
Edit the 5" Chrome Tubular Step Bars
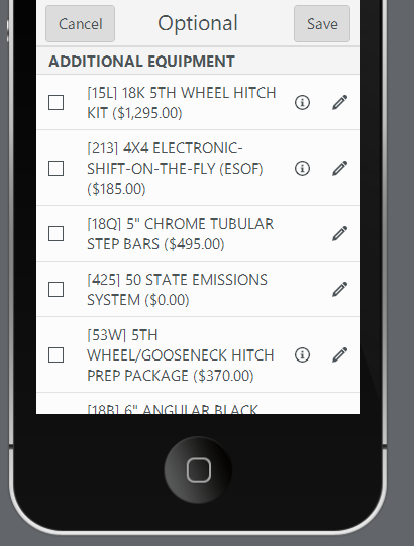point(339,233)
